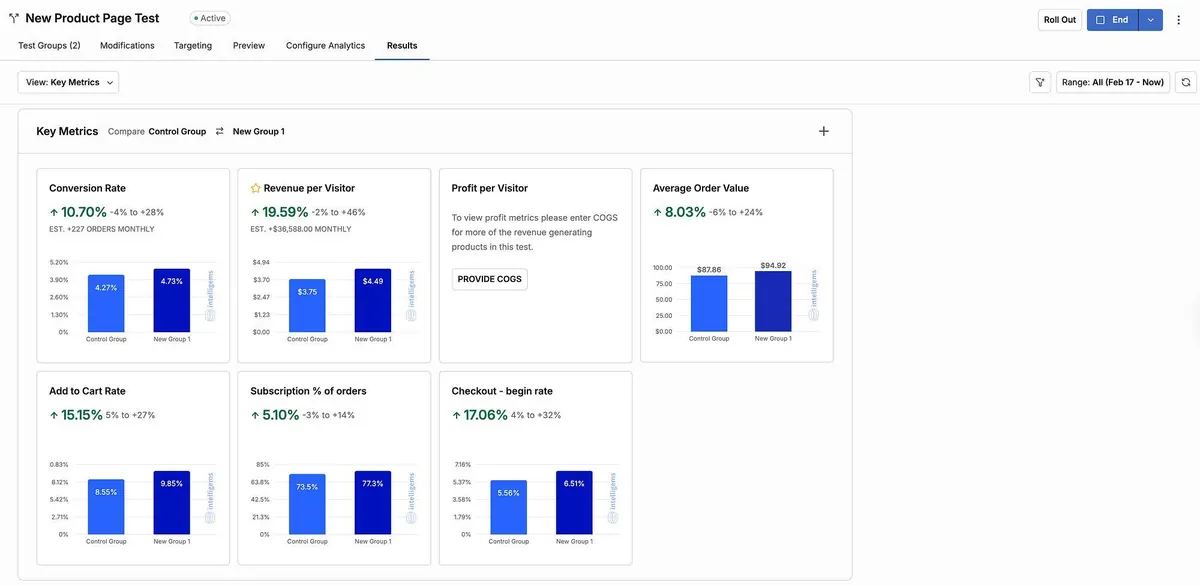
Task: Click the 19.59% revenue lift value
Action: click(x=285, y=212)
